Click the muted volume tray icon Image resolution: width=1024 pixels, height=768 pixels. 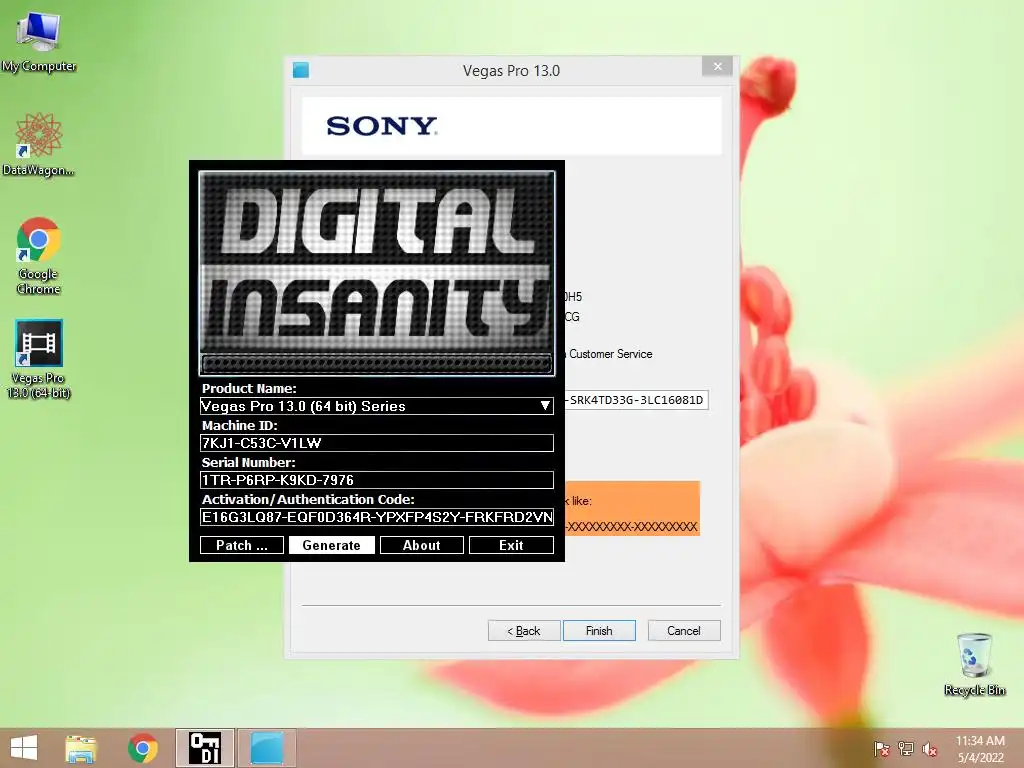click(929, 748)
